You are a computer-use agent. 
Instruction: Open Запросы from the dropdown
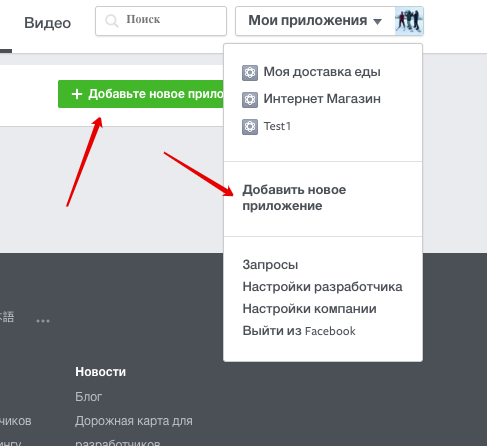tap(270, 265)
